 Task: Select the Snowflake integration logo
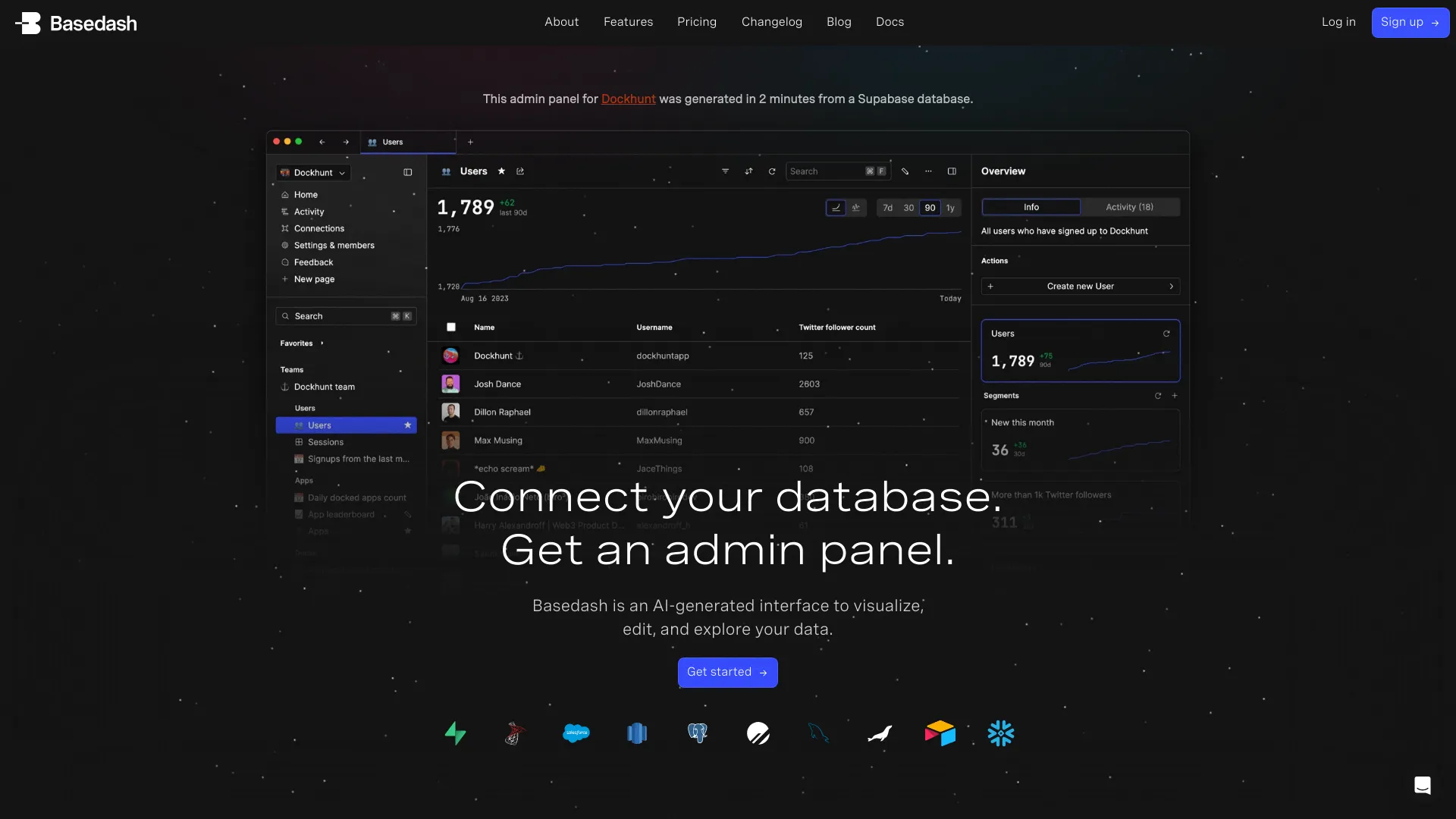tap(1001, 733)
